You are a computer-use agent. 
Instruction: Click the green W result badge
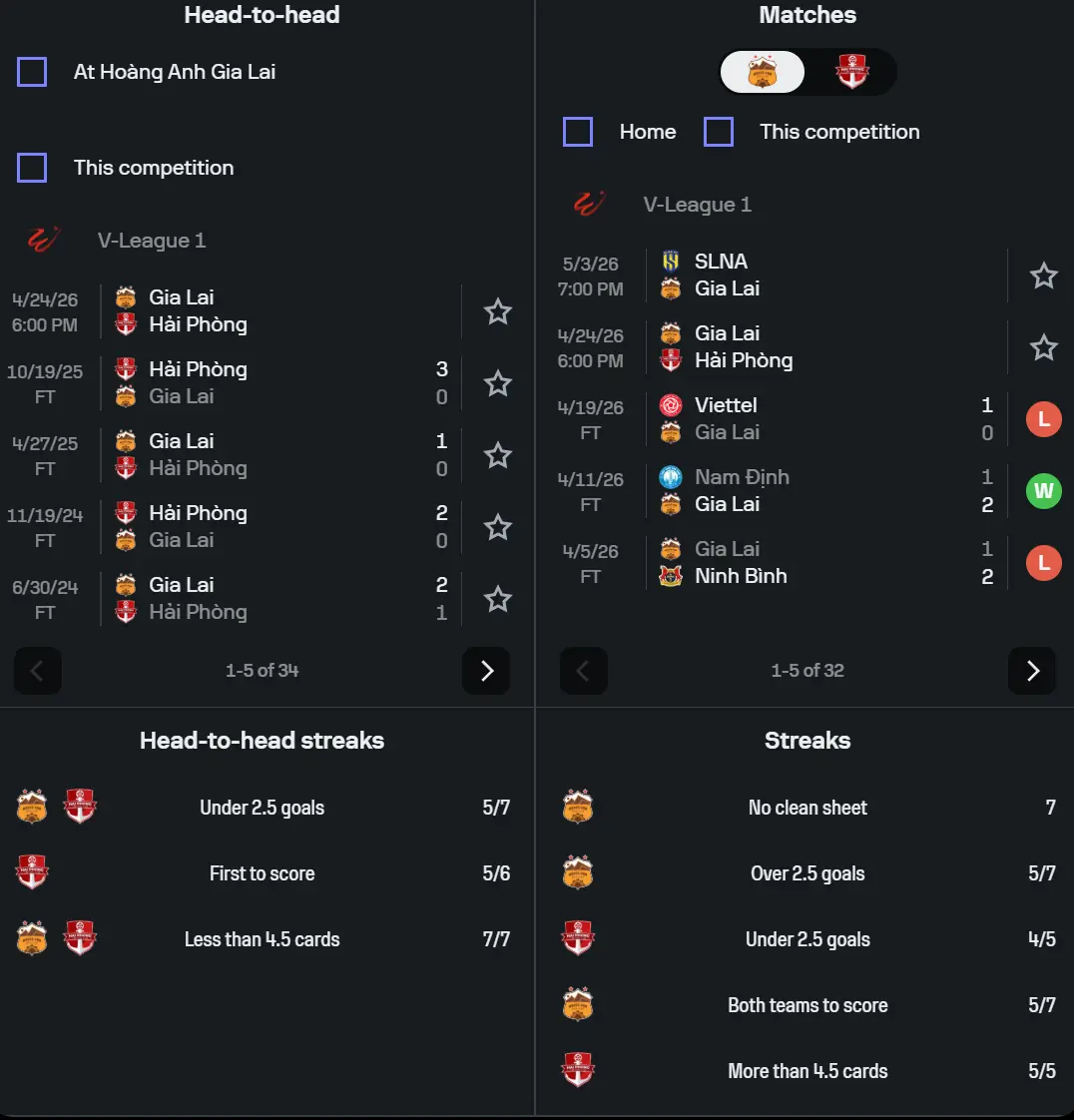coord(1043,491)
